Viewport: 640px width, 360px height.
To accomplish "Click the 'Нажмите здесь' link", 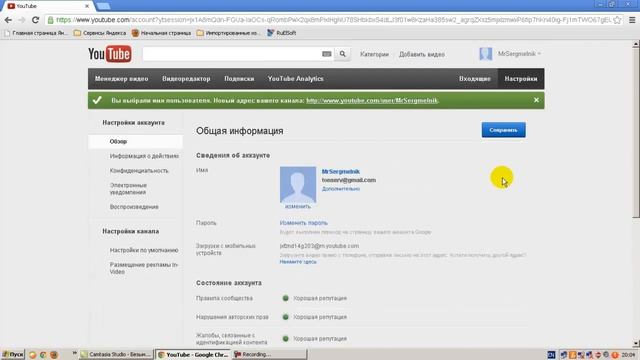I will (298, 262).
